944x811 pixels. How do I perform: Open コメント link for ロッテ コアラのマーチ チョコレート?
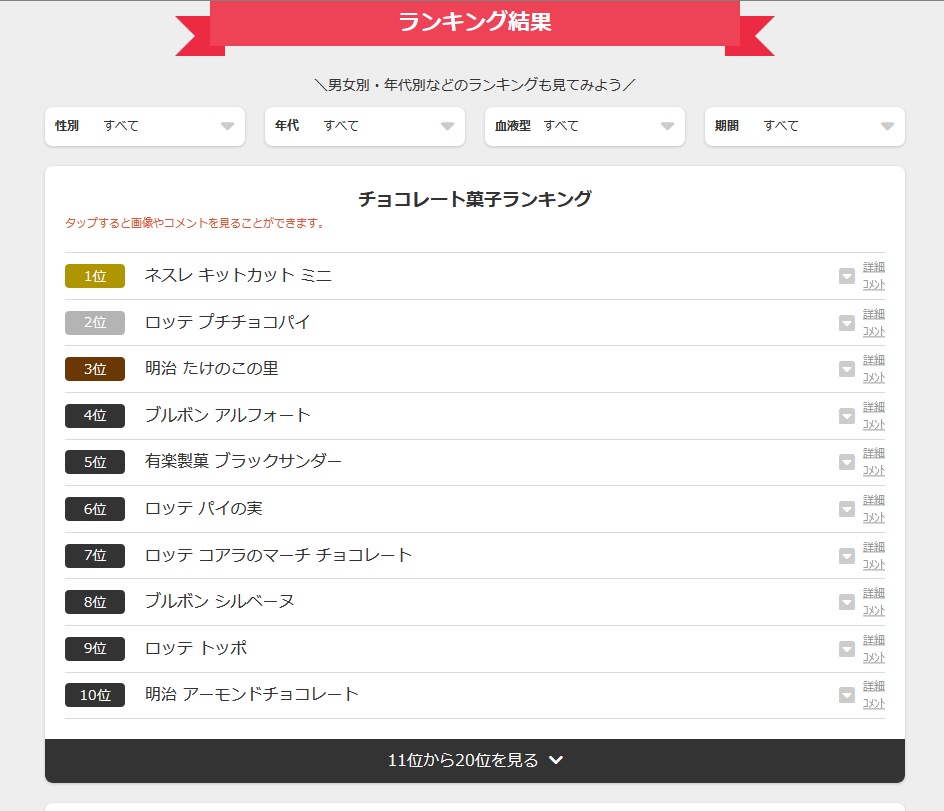[x=874, y=564]
